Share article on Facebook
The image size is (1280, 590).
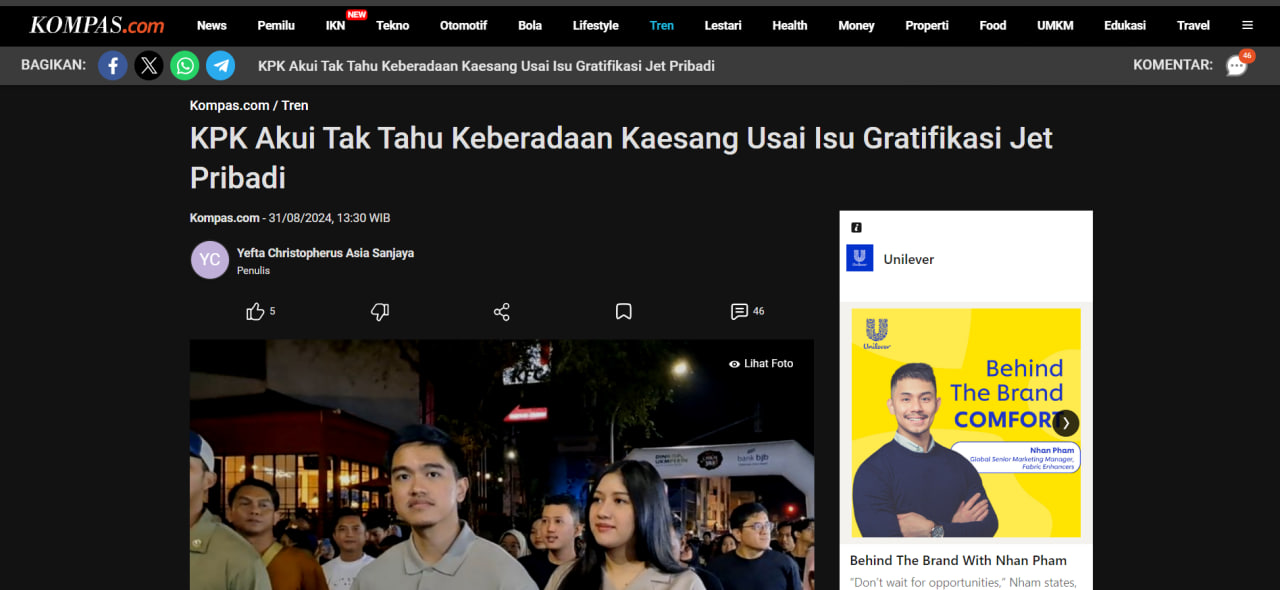113,66
